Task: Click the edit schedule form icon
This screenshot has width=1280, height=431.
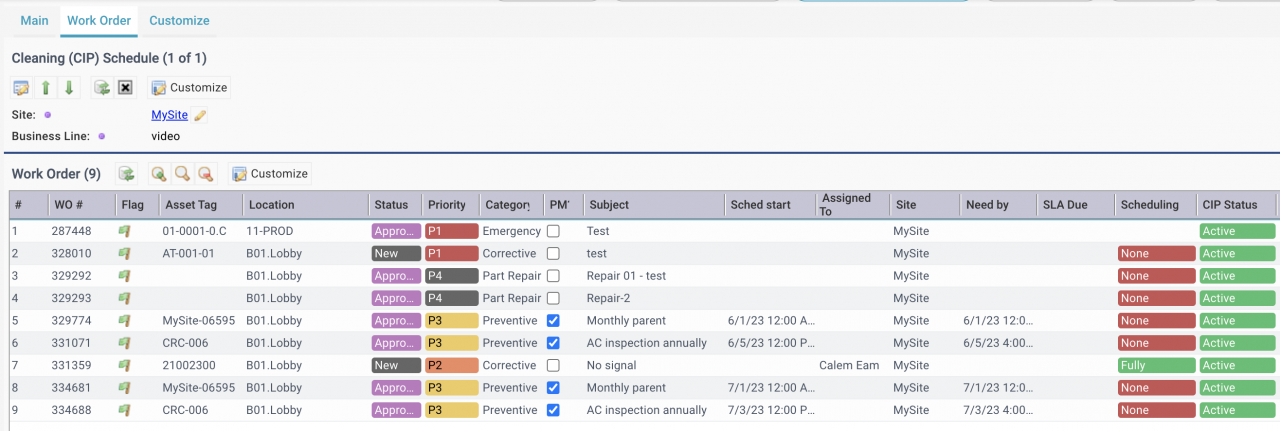Action: (x=21, y=88)
